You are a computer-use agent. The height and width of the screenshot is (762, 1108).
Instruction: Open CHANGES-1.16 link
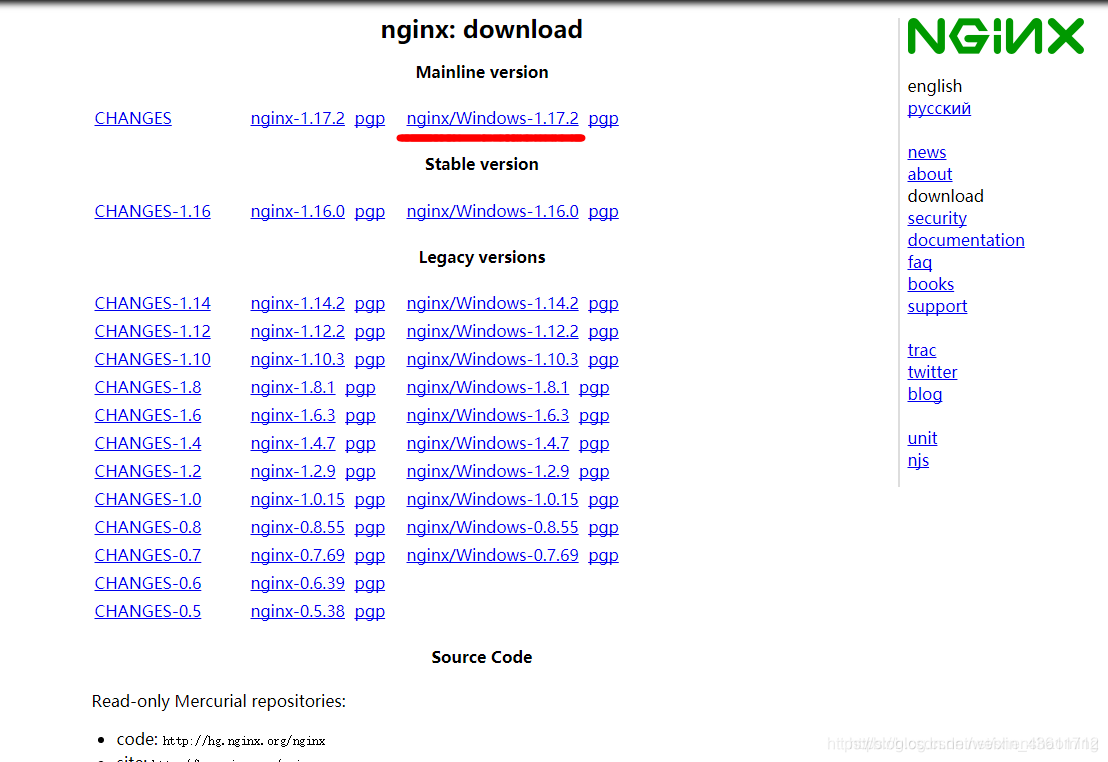tap(153, 211)
